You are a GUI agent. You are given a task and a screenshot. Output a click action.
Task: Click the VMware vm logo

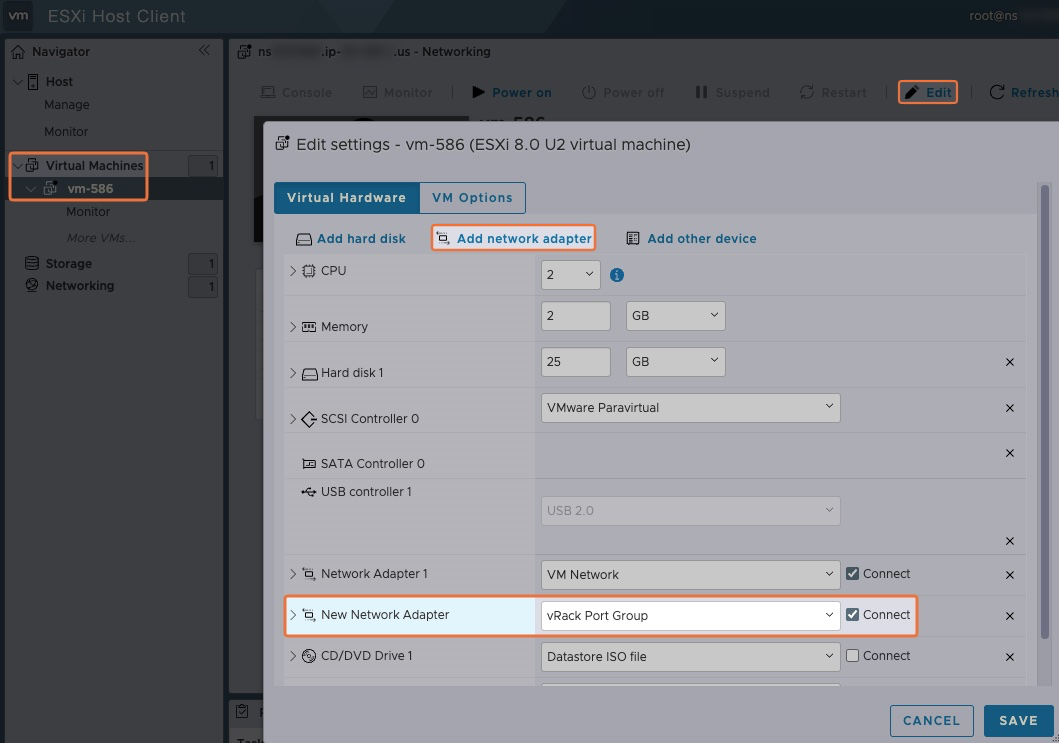click(x=18, y=16)
